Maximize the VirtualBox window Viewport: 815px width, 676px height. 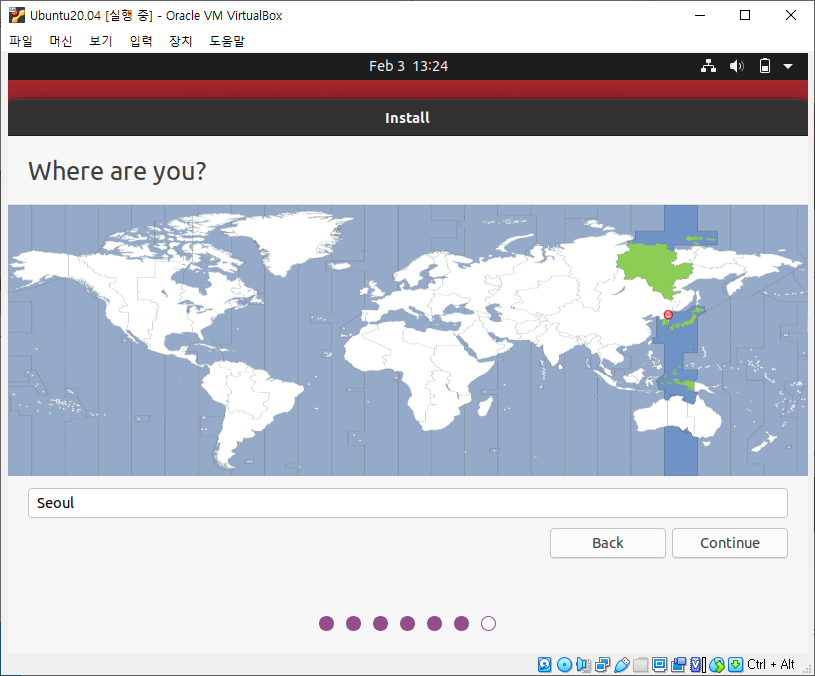pyautogui.click(x=745, y=16)
